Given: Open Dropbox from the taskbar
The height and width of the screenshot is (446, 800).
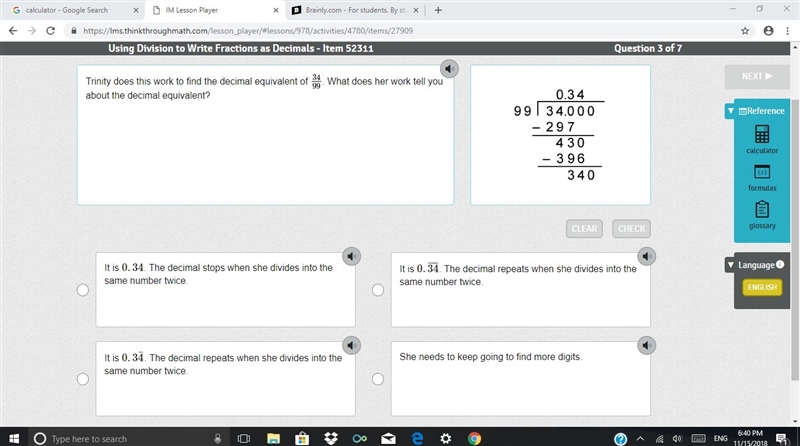Looking at the screenshot, I should (331, 438).
